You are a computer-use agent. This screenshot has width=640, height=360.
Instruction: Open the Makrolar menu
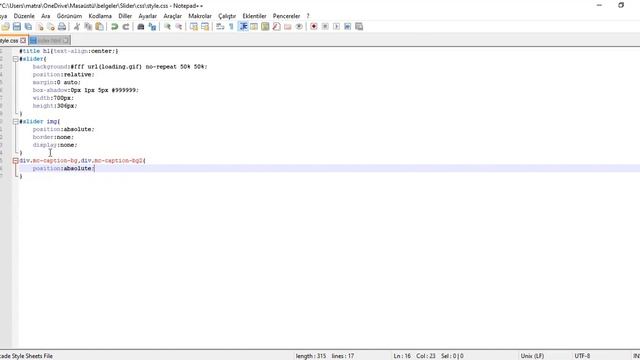point(200,16)
